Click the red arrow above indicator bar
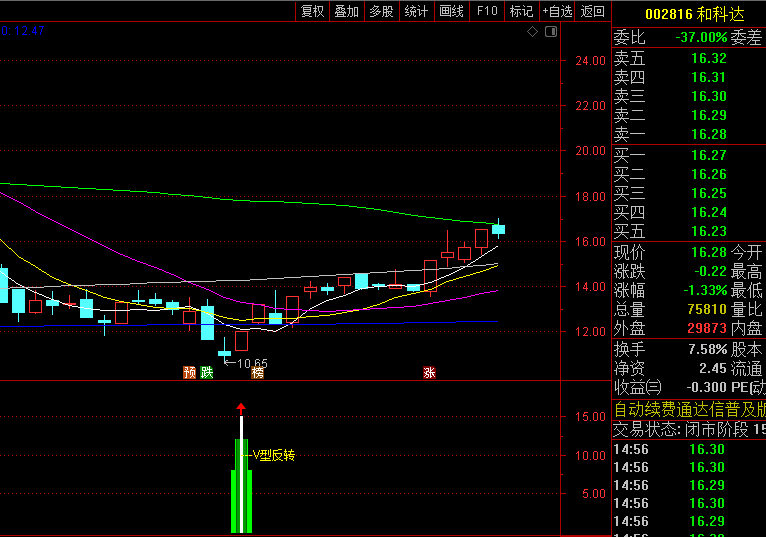 click(x=241, y=409)
